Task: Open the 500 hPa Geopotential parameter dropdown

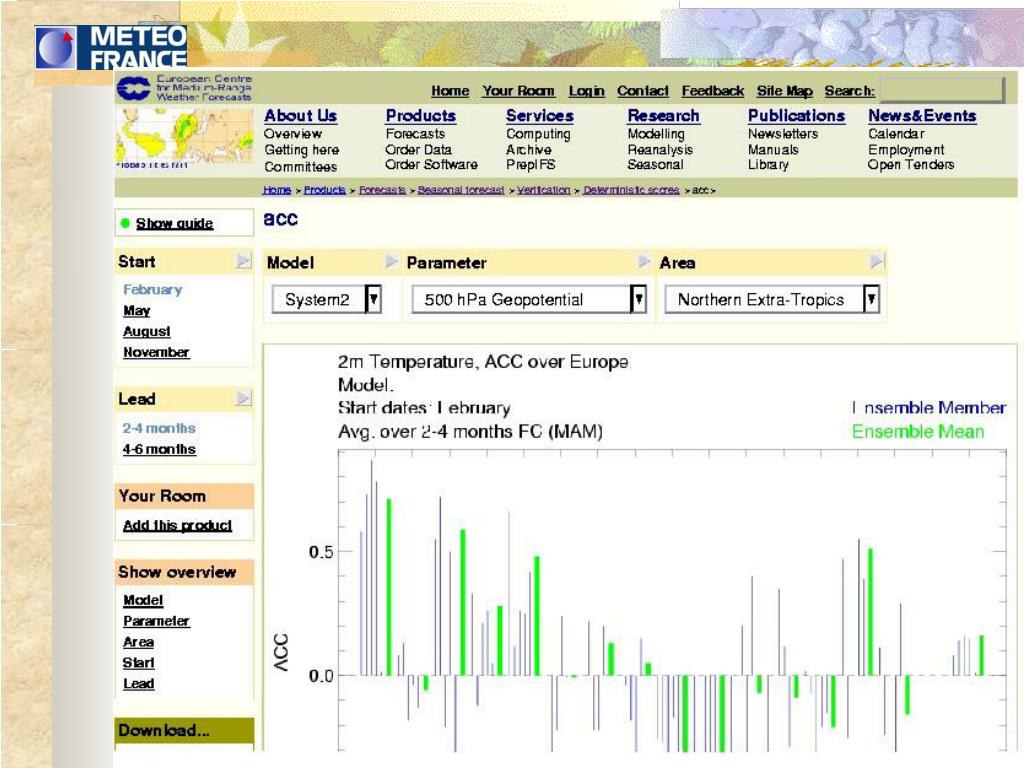Action: pyautogui.click(x=529, y=300)
